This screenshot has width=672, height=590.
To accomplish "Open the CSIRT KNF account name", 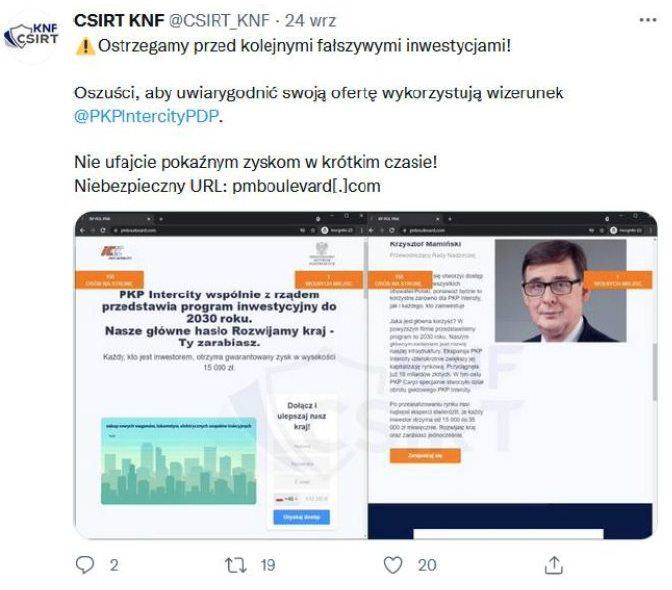I will [x=119, y=20].
